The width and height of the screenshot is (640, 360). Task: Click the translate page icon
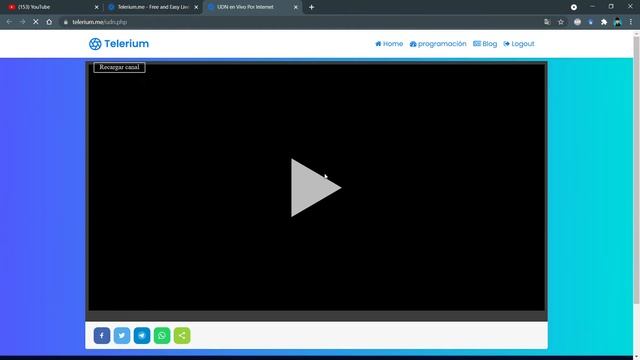pyautogui.click(x=547, y=22)
